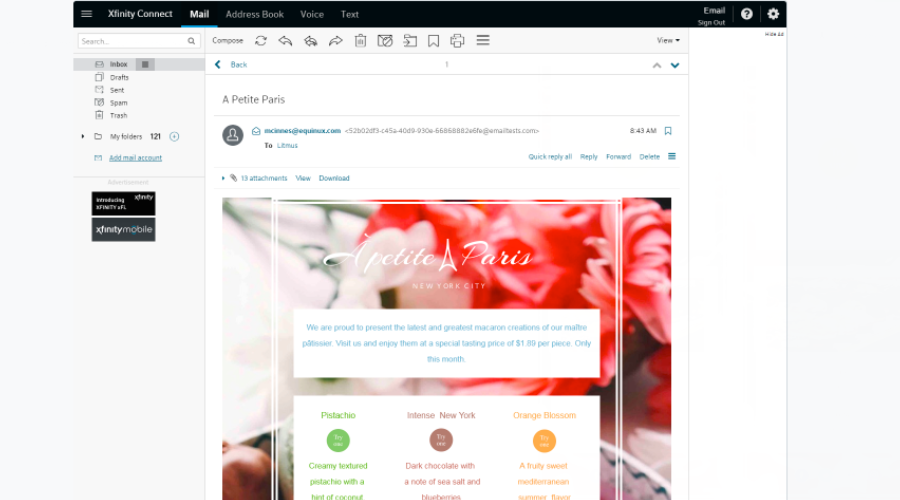Open the help question mark icon
The height and width of the screenshot is (500, 900).
click(747, 14)
